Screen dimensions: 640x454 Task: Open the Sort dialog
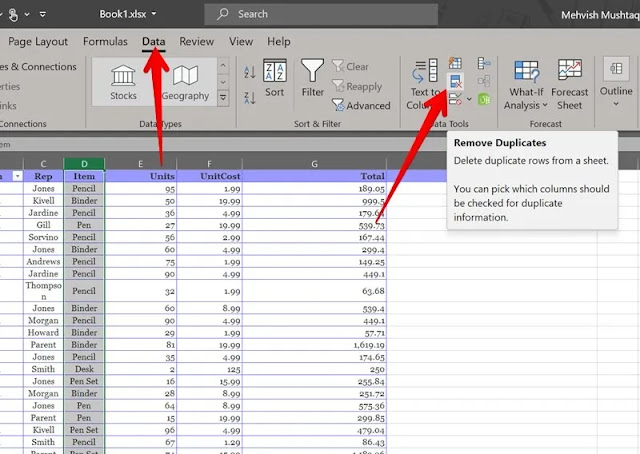tap(274, 78)
